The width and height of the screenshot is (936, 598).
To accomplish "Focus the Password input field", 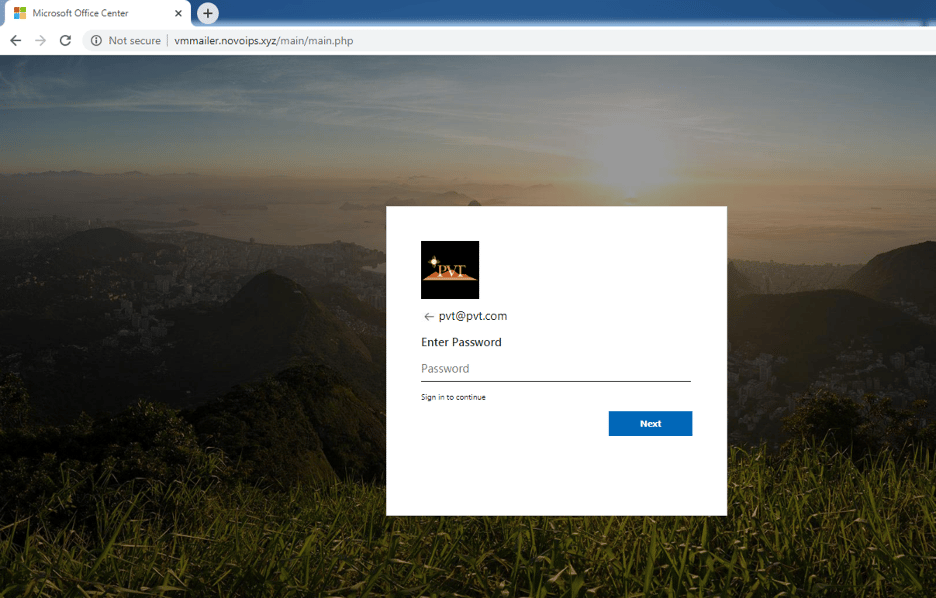I will coord(555,369).
